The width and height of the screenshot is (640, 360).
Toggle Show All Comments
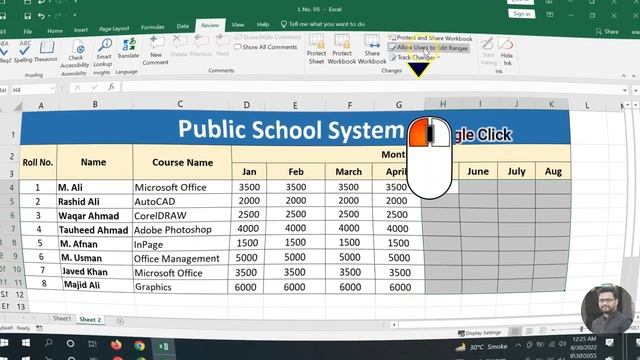click(266, 47)
